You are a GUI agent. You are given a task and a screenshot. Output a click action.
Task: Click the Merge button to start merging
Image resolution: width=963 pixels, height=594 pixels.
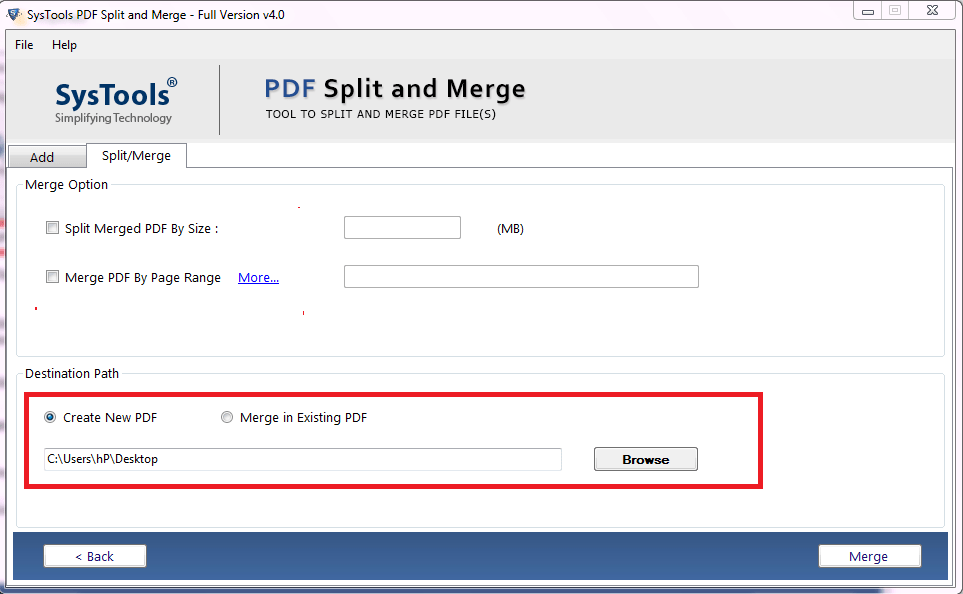click(x=869, y=556)
